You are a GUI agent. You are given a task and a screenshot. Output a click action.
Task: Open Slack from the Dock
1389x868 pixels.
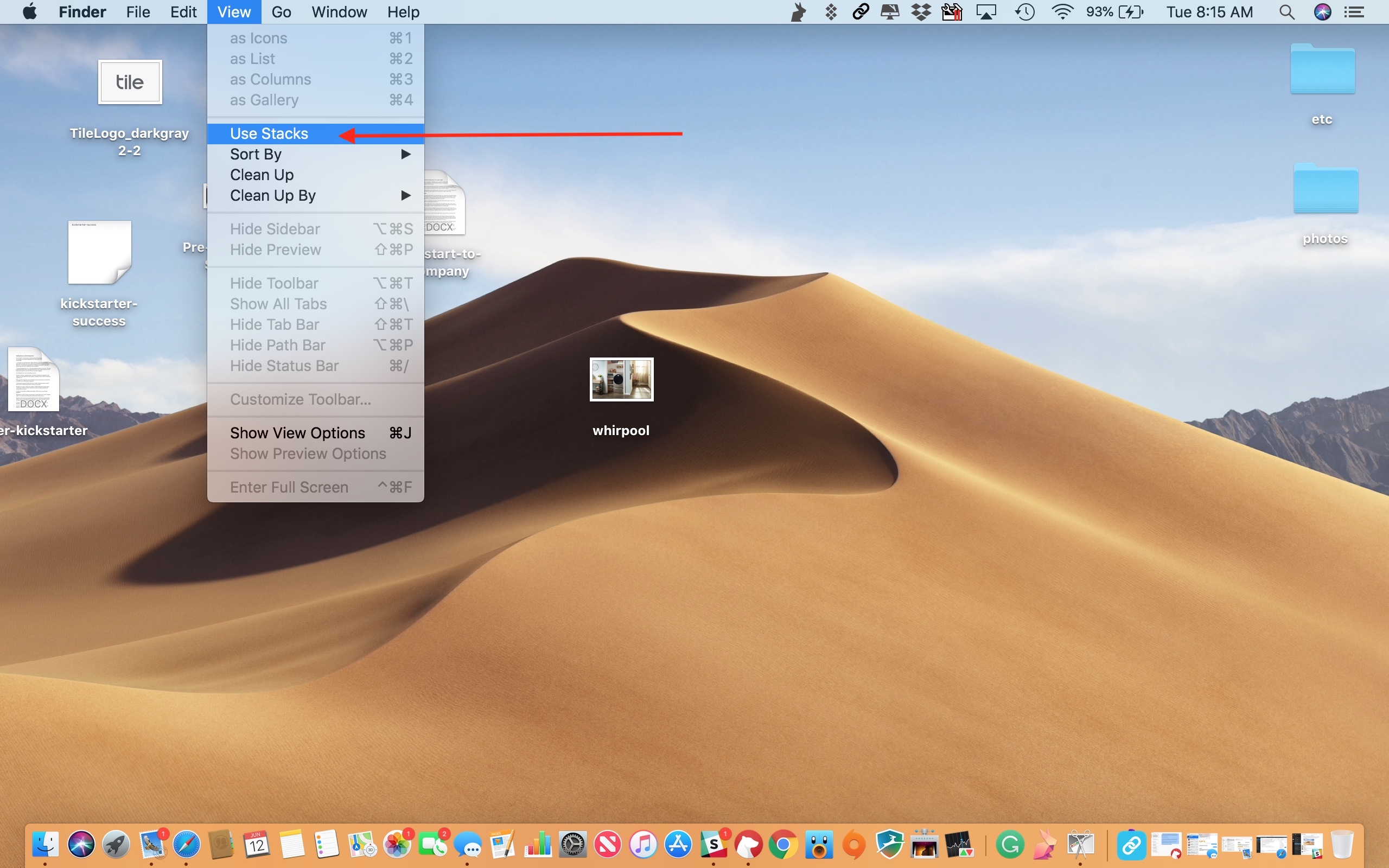(713, 845)
